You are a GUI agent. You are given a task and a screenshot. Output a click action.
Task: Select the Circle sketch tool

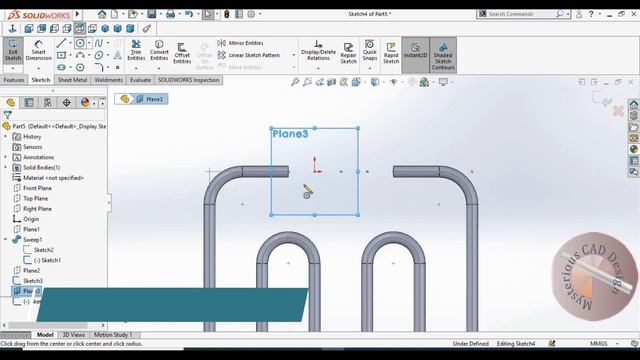point(80,43)
